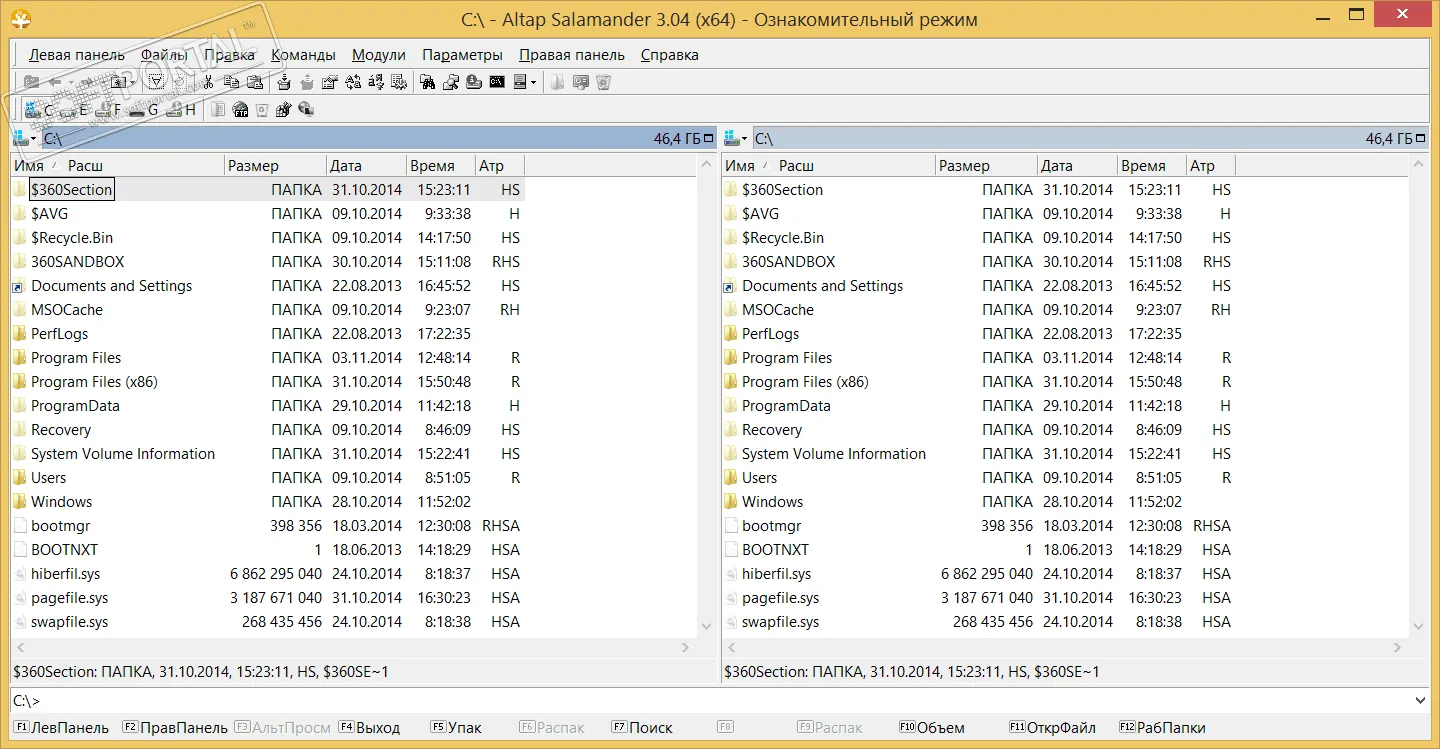The image size is (1440, 749).
Task: Select Users folder in the right panel
Action: [760, 478]
